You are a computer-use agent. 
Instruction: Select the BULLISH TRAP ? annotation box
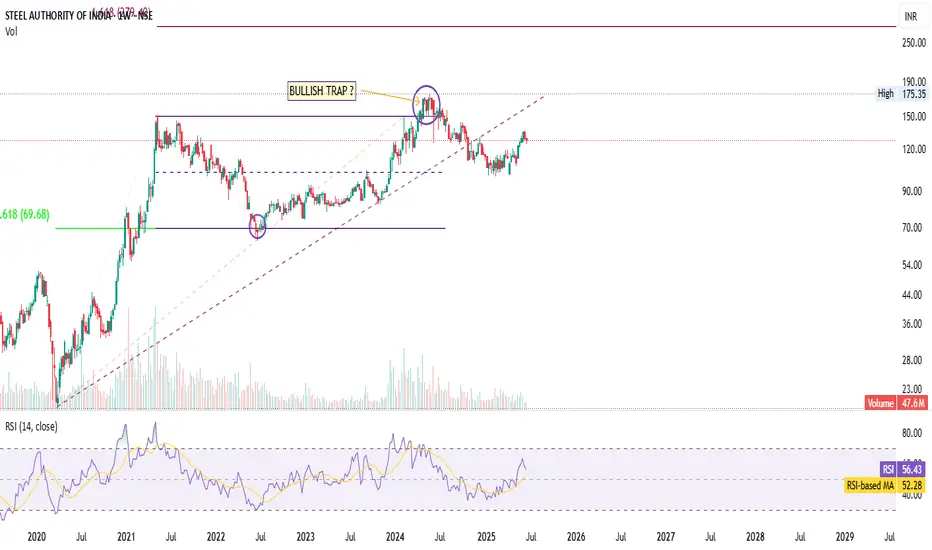click(x=322, y=91)
